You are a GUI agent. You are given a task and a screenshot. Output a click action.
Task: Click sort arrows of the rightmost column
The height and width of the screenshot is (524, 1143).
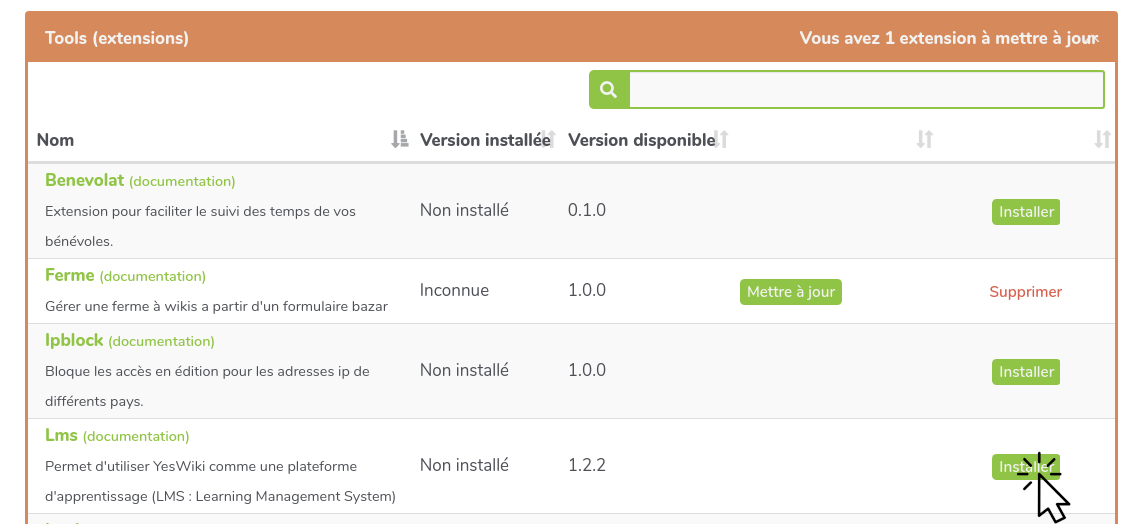point(1102,140)
